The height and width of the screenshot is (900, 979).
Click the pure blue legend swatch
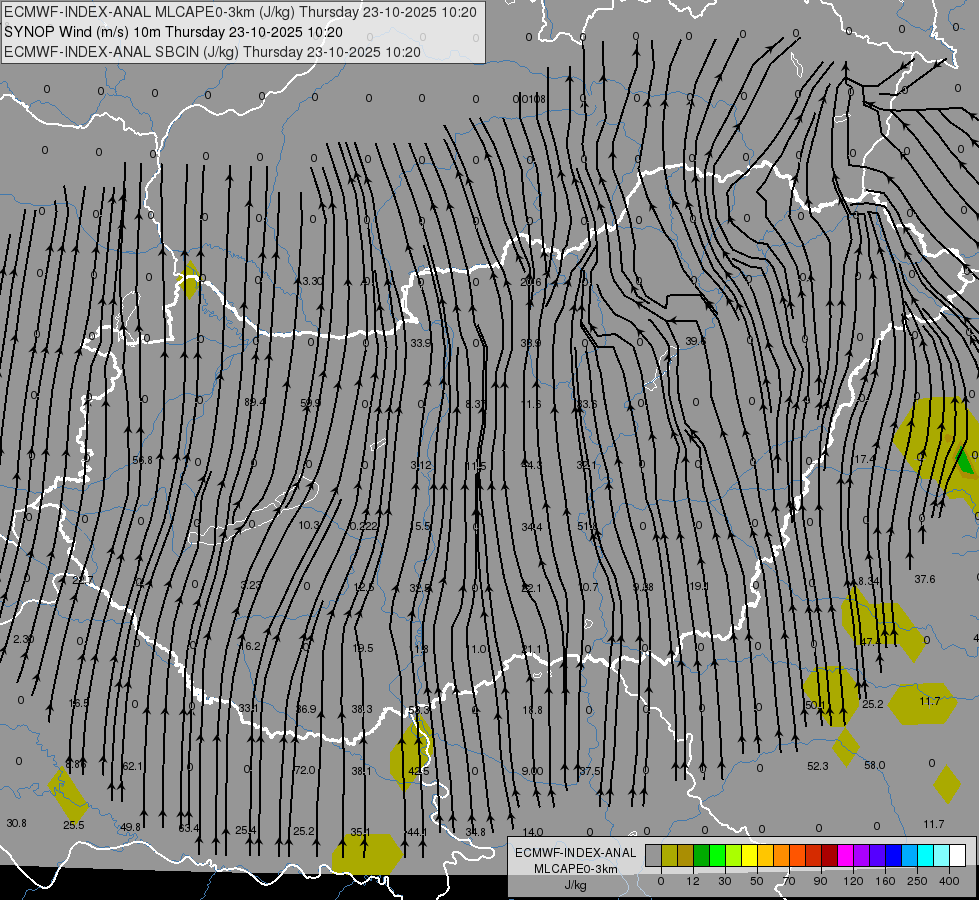[894, 855]
